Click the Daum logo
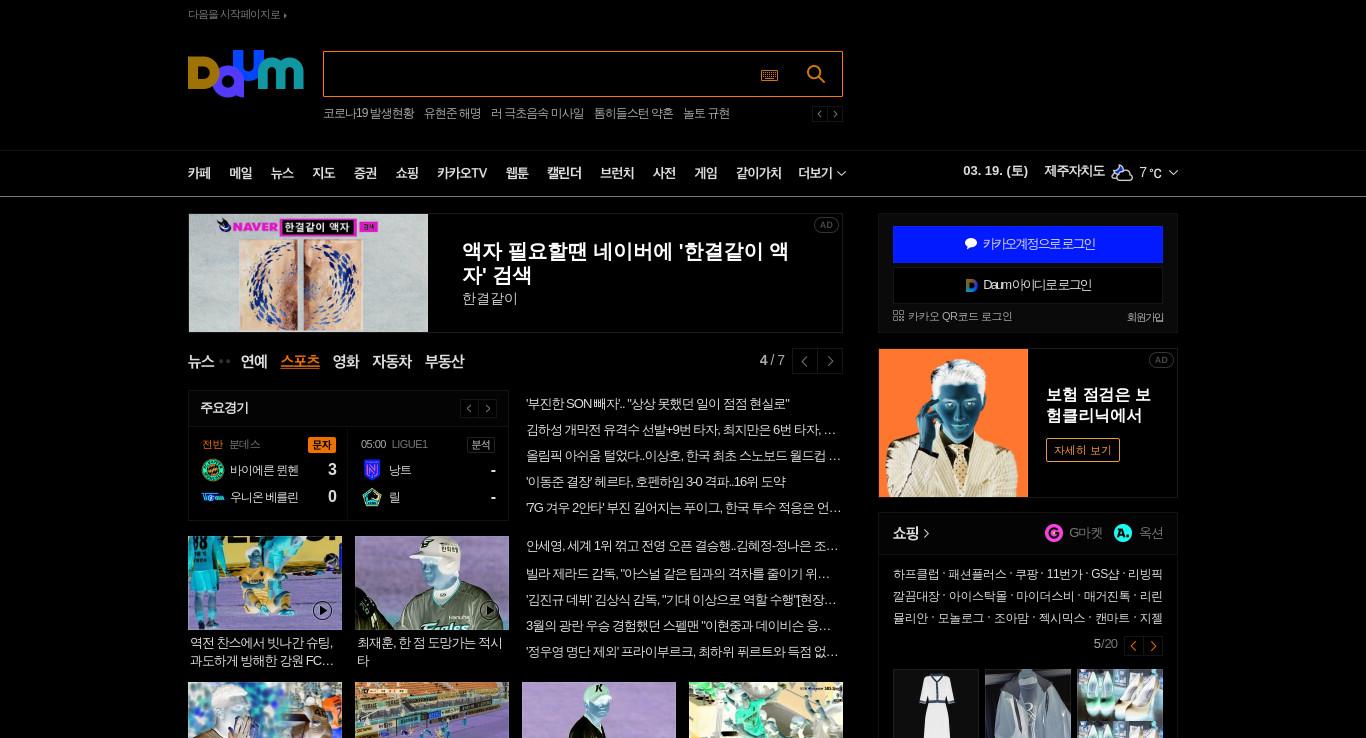 tap(245, 74)
